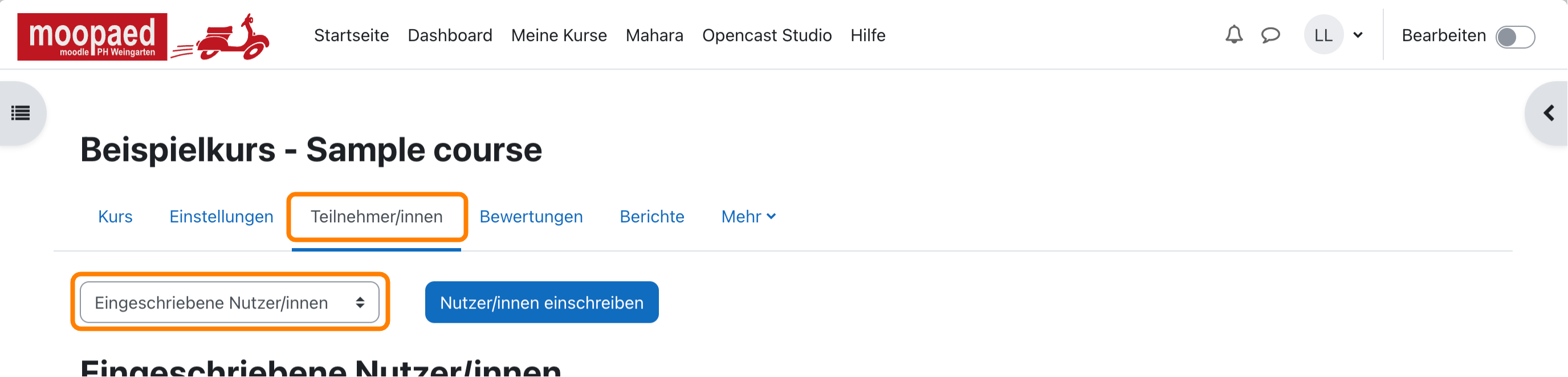Open Eingeschriebene Nutzer/innen select box
Screen dimensions: 1568x377
(230, 303)
